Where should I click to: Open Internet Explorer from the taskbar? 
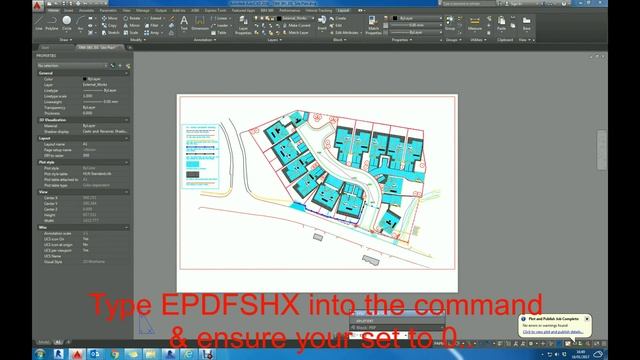click(x=188, y=354)
